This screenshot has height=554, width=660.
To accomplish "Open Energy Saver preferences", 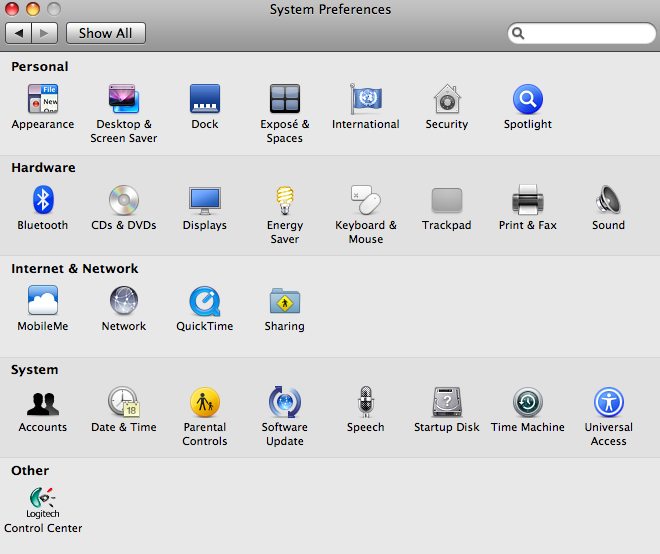I will (285, 200).
